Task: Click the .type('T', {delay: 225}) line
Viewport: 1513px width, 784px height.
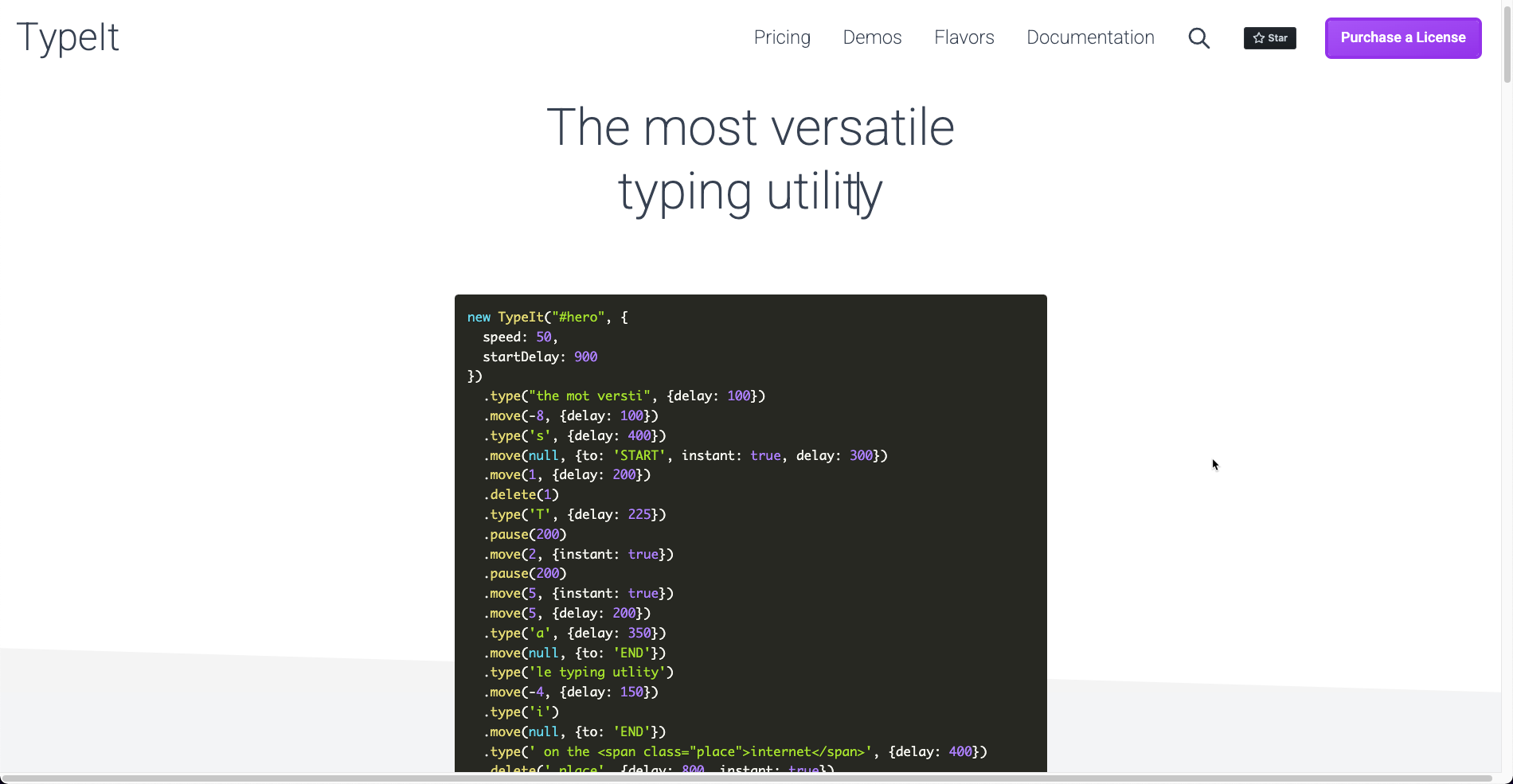Action: click(575, 514)
